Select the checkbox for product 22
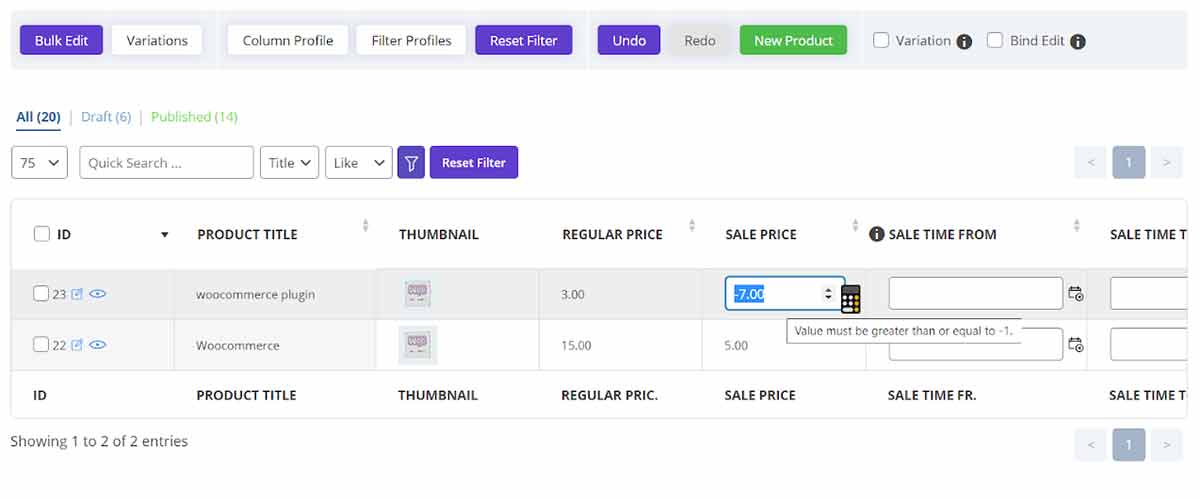 [x=41, y=345]
